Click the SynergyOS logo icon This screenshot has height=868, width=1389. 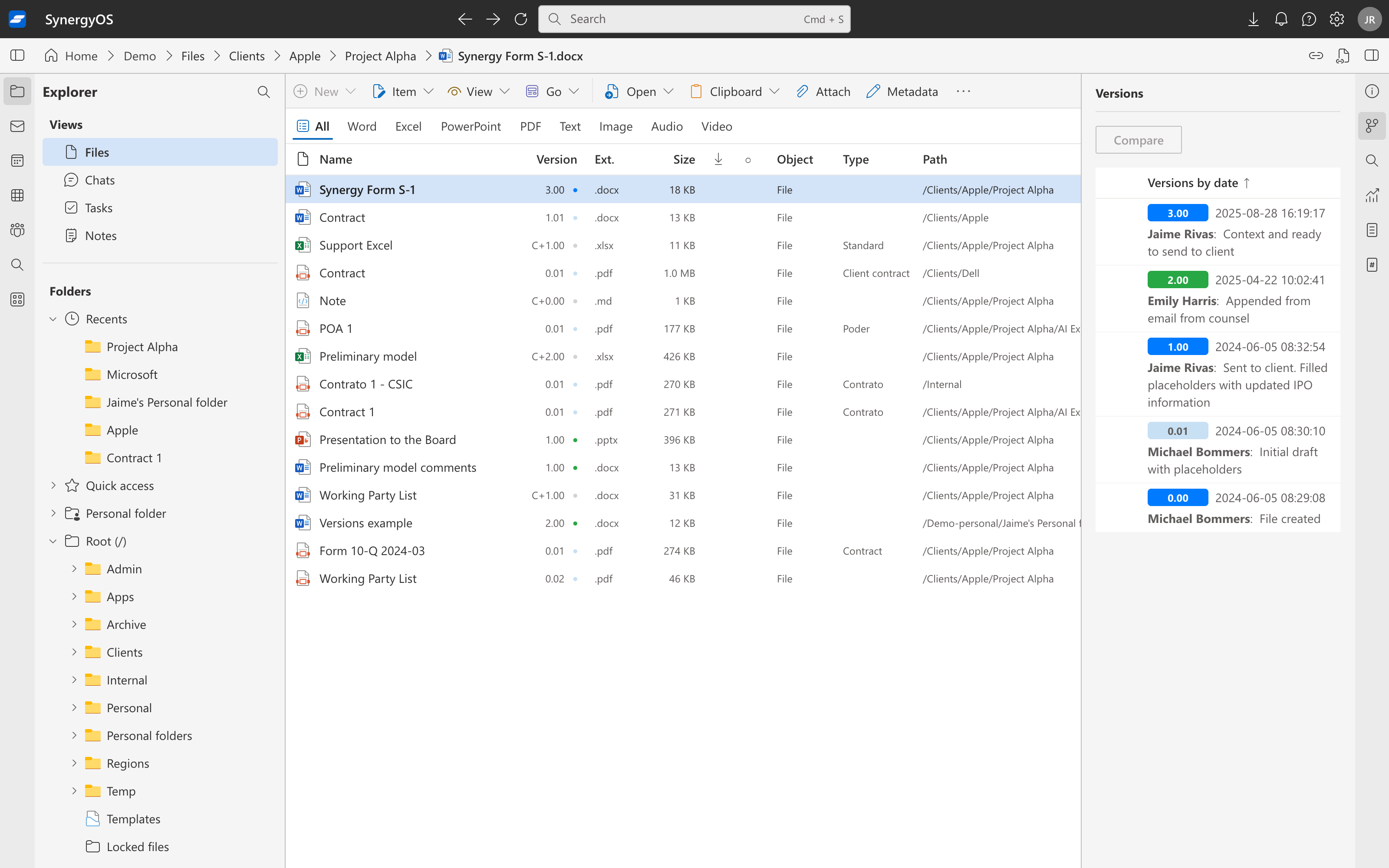pos(18,19)
